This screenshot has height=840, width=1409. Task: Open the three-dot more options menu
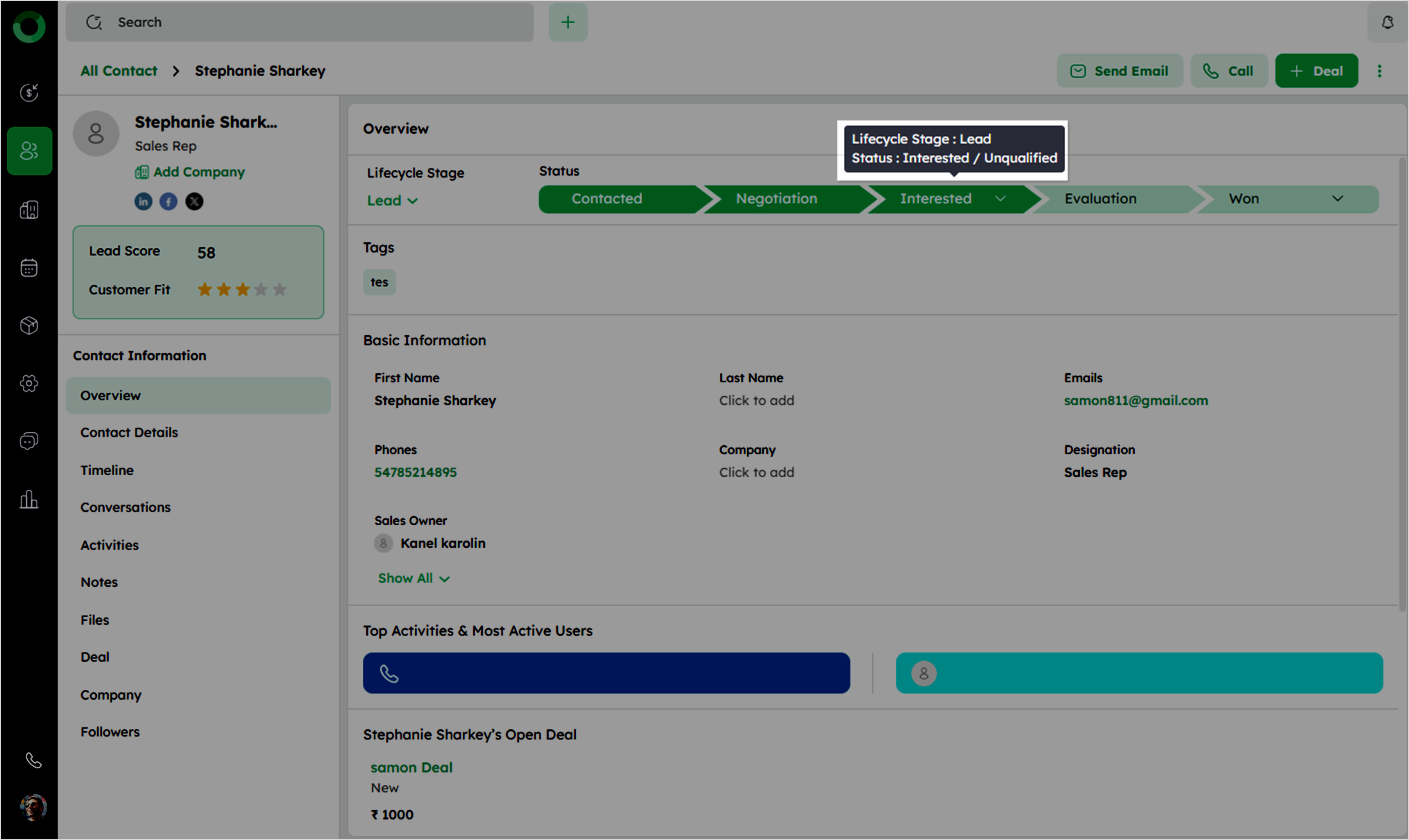click(x=1379, y=71)
